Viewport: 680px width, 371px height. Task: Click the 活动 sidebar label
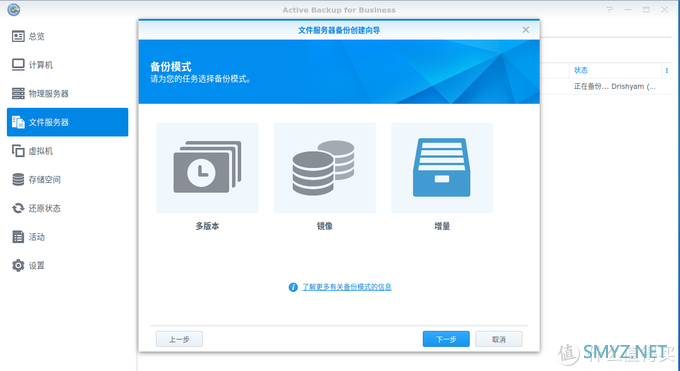point(37,237)
